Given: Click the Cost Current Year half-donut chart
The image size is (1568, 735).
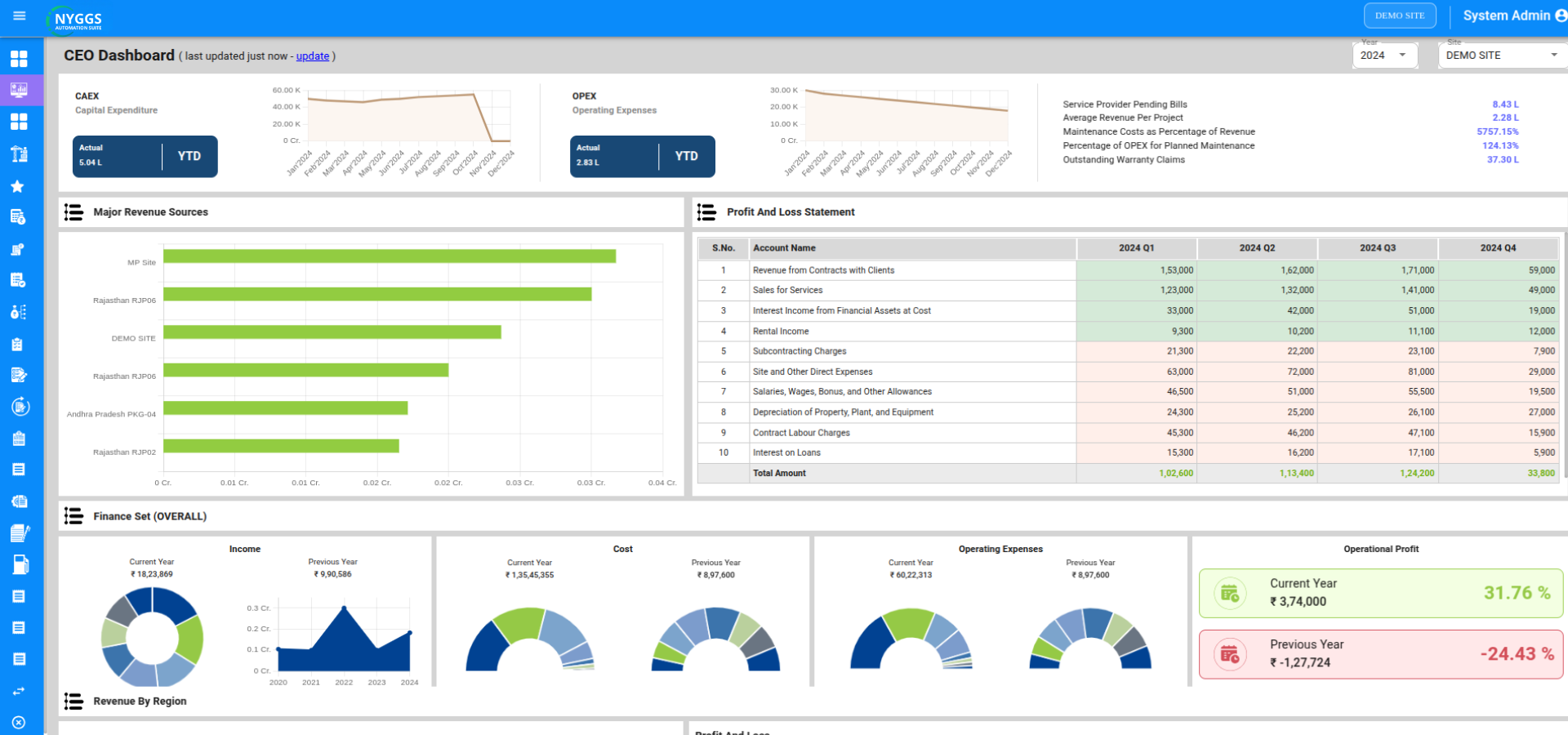Looking at the screenshot, I should [x=530, y=639].
